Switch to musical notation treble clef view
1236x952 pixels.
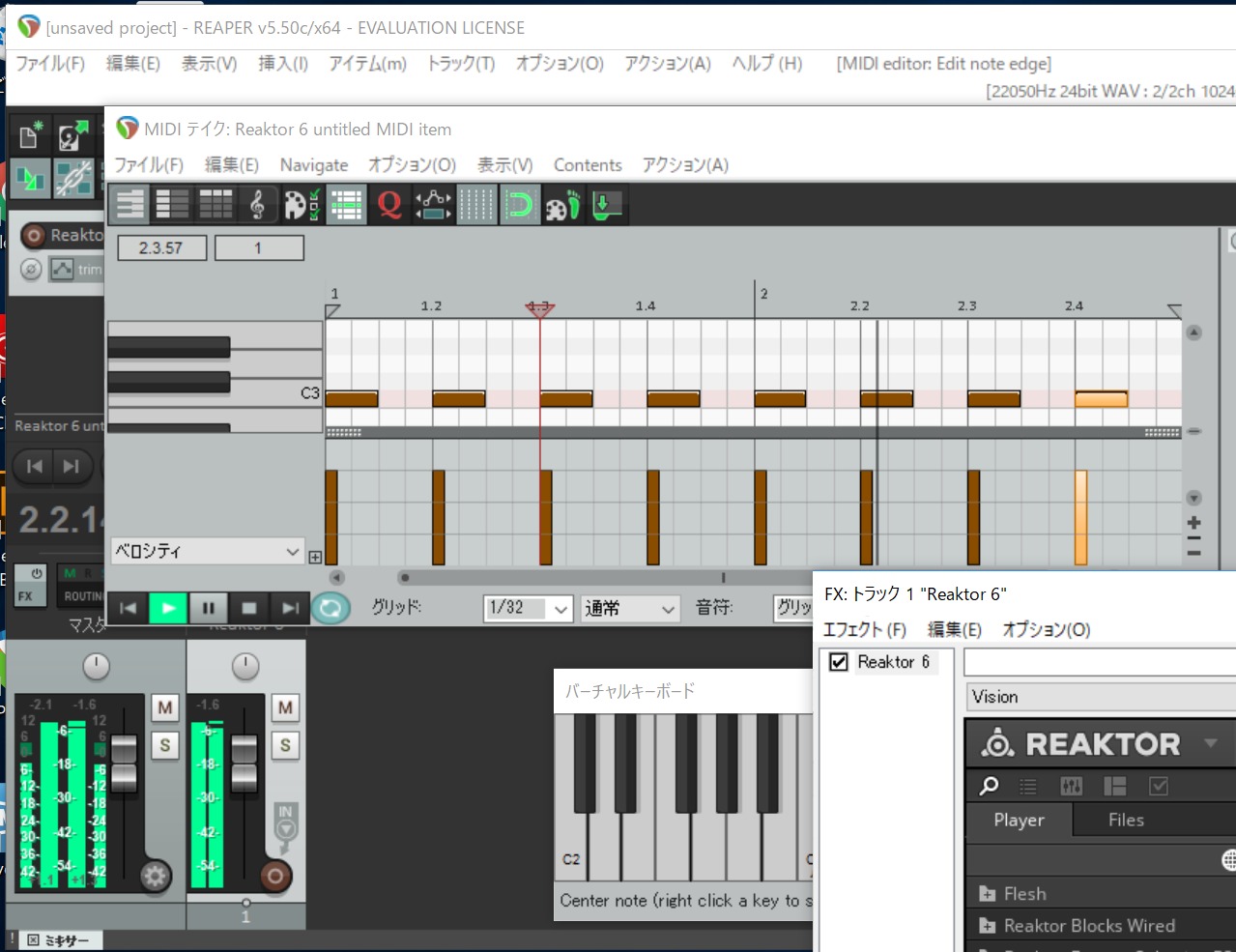pos(257,205)
